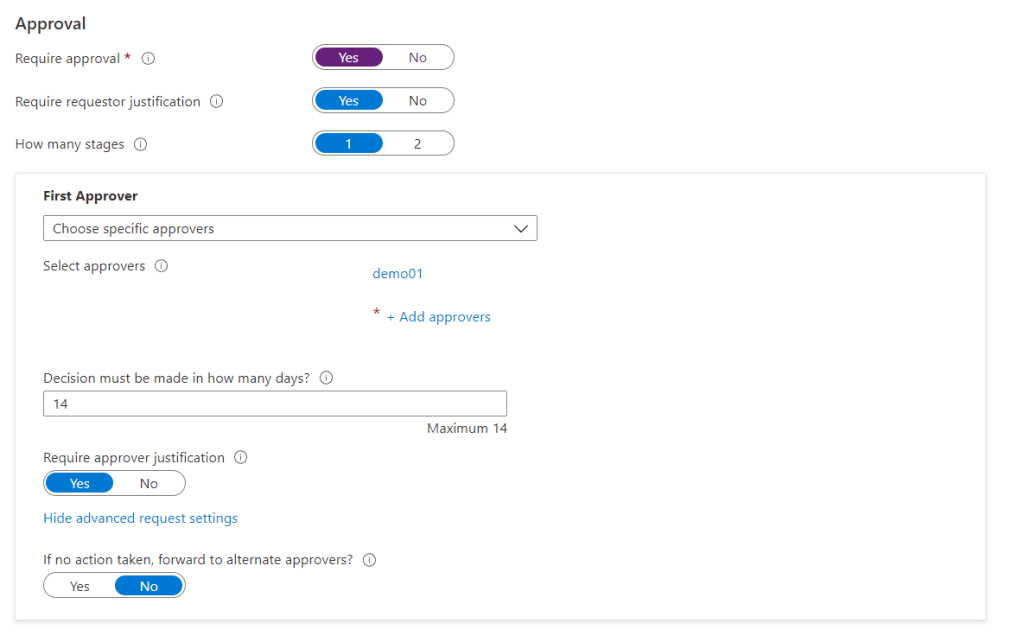Choose 1 stage in How many stages
Image resolution: width=1024 pixels, height=642 pixels.
coord(348,144)
